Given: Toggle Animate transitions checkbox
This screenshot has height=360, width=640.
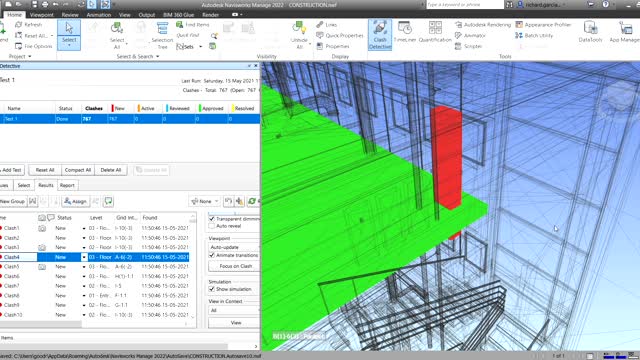Looking at the screenshot, I should click(211, 255).
